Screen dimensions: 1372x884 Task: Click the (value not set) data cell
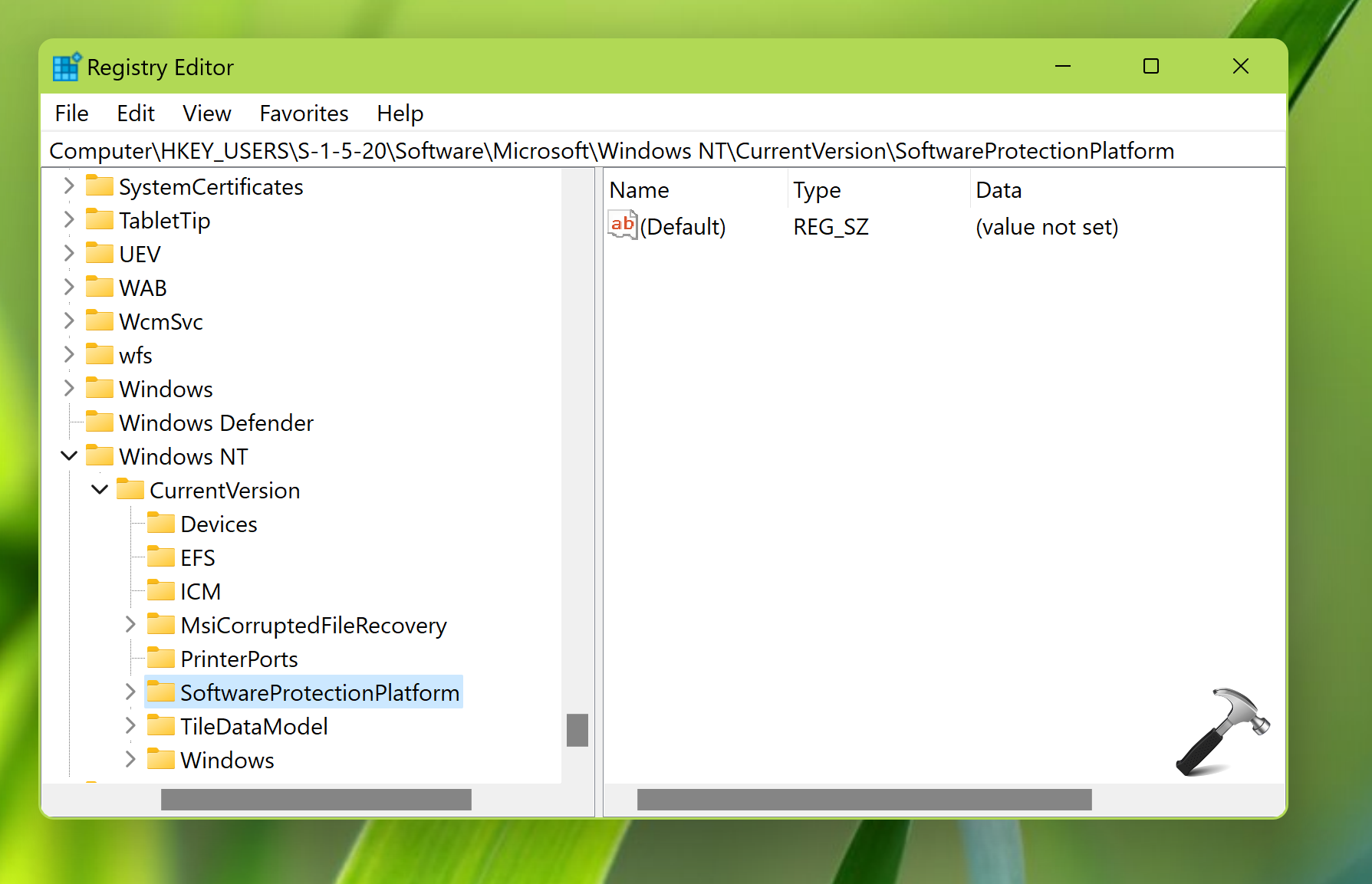(1047, 227)
